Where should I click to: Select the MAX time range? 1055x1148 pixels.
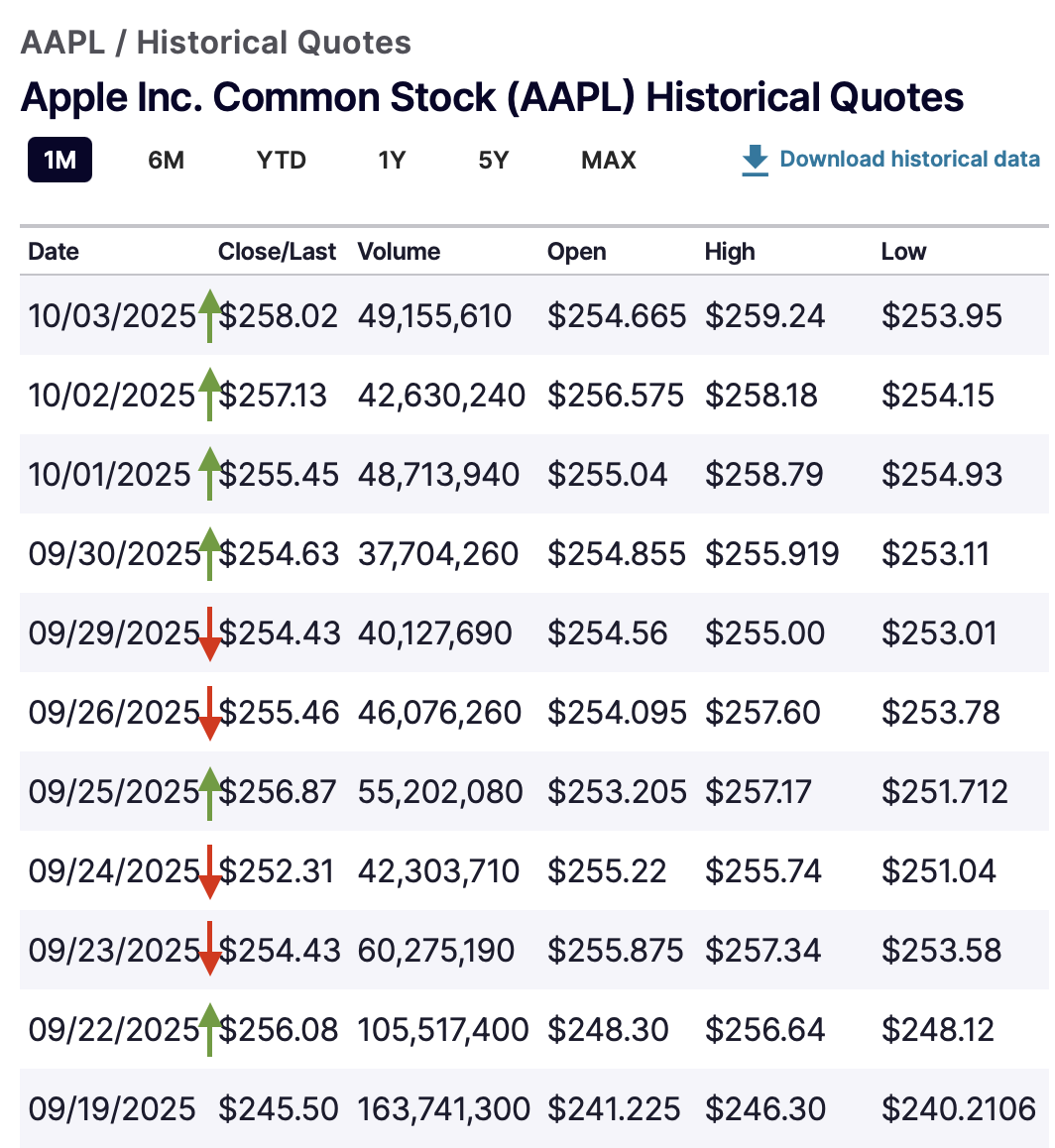click(609, 161)
